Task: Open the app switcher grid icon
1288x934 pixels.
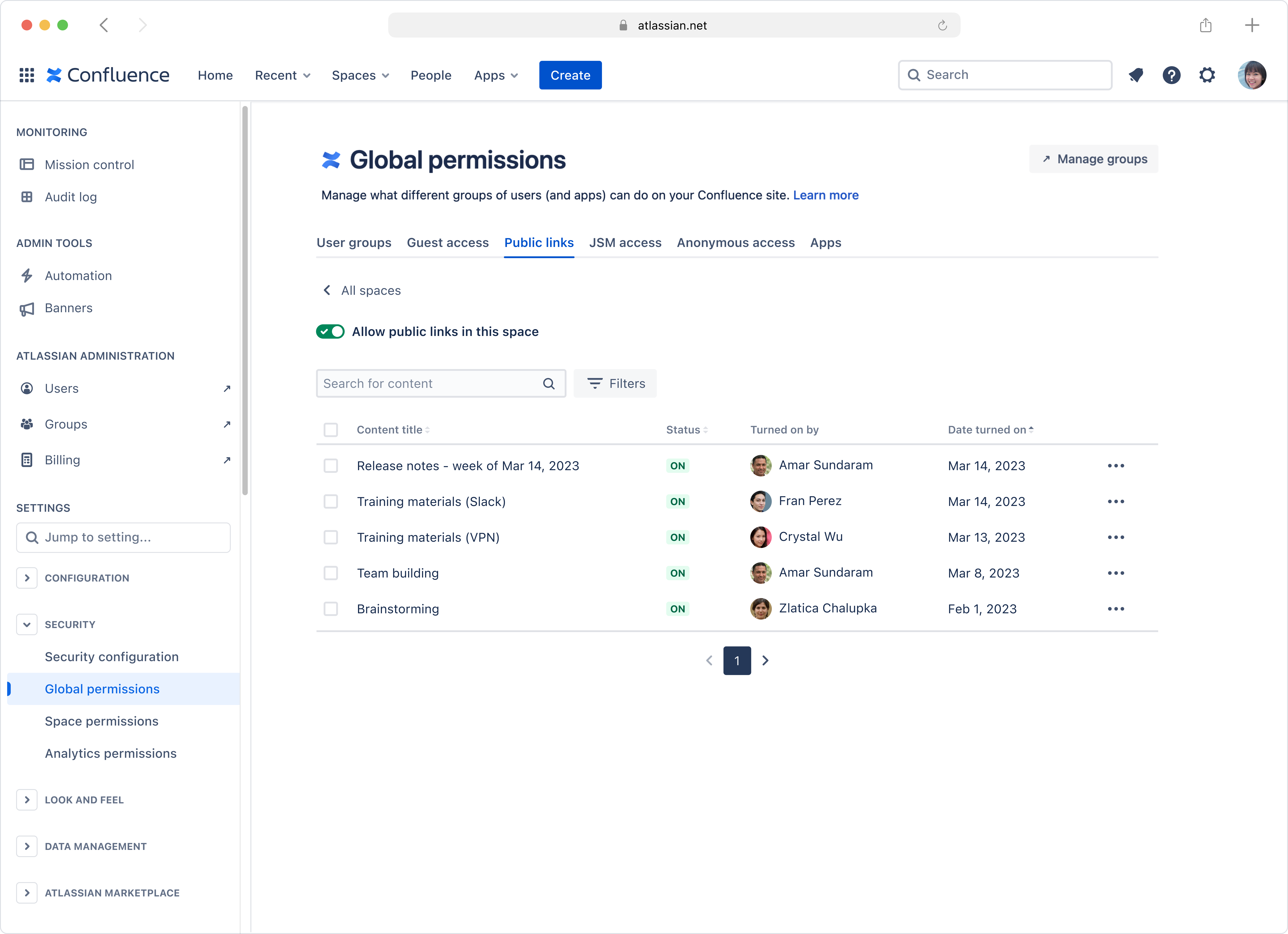Action: [26, 74]
